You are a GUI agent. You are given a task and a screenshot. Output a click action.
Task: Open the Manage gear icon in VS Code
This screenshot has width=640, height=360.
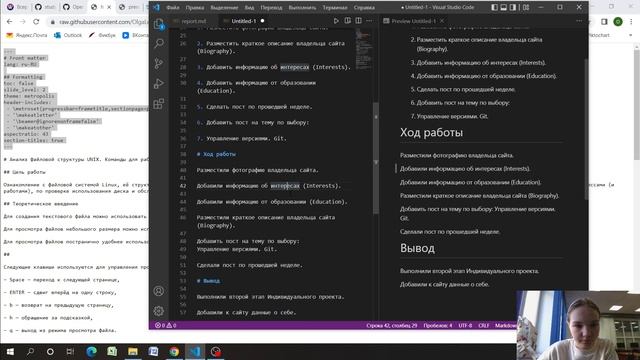(x=159, y=311)
